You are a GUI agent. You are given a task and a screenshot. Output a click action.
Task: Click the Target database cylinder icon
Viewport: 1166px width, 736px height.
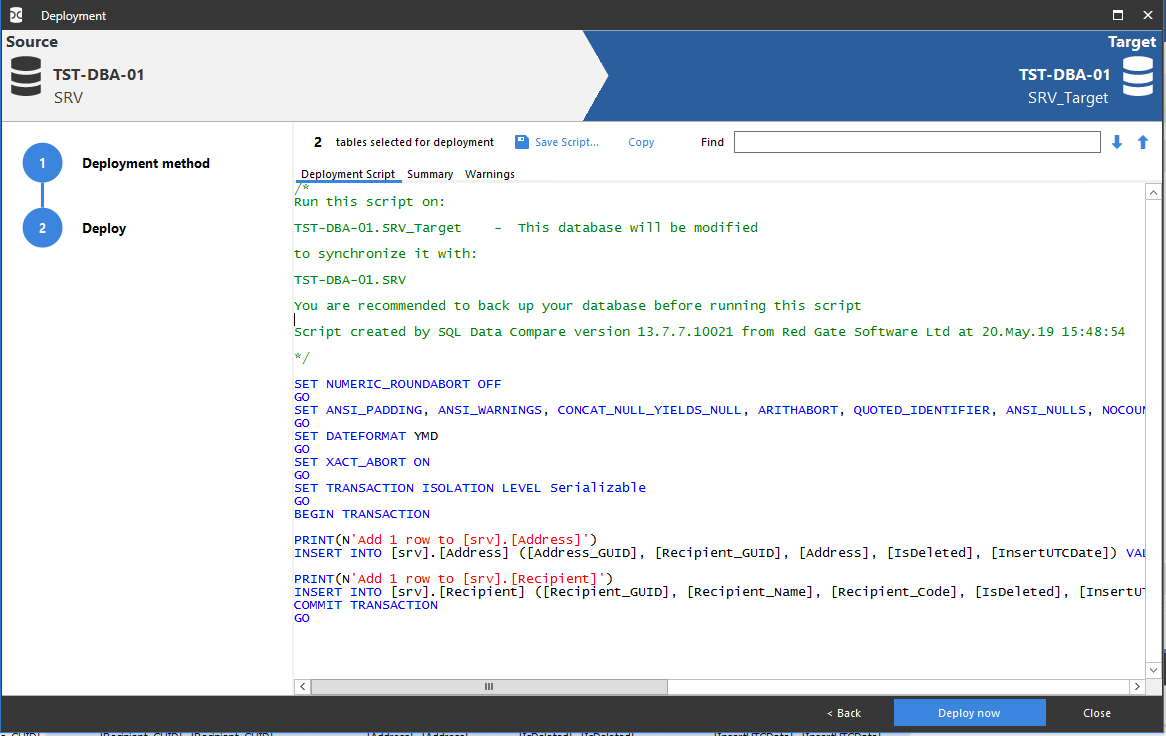tap(1138, 76)
